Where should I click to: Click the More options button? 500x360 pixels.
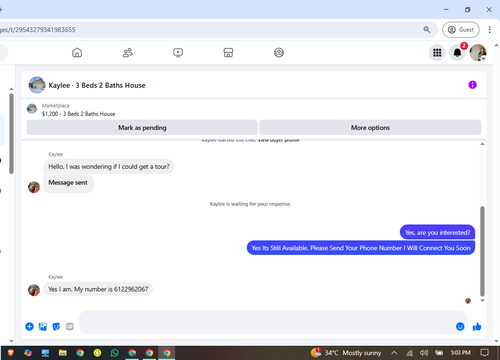click(370, 128)
